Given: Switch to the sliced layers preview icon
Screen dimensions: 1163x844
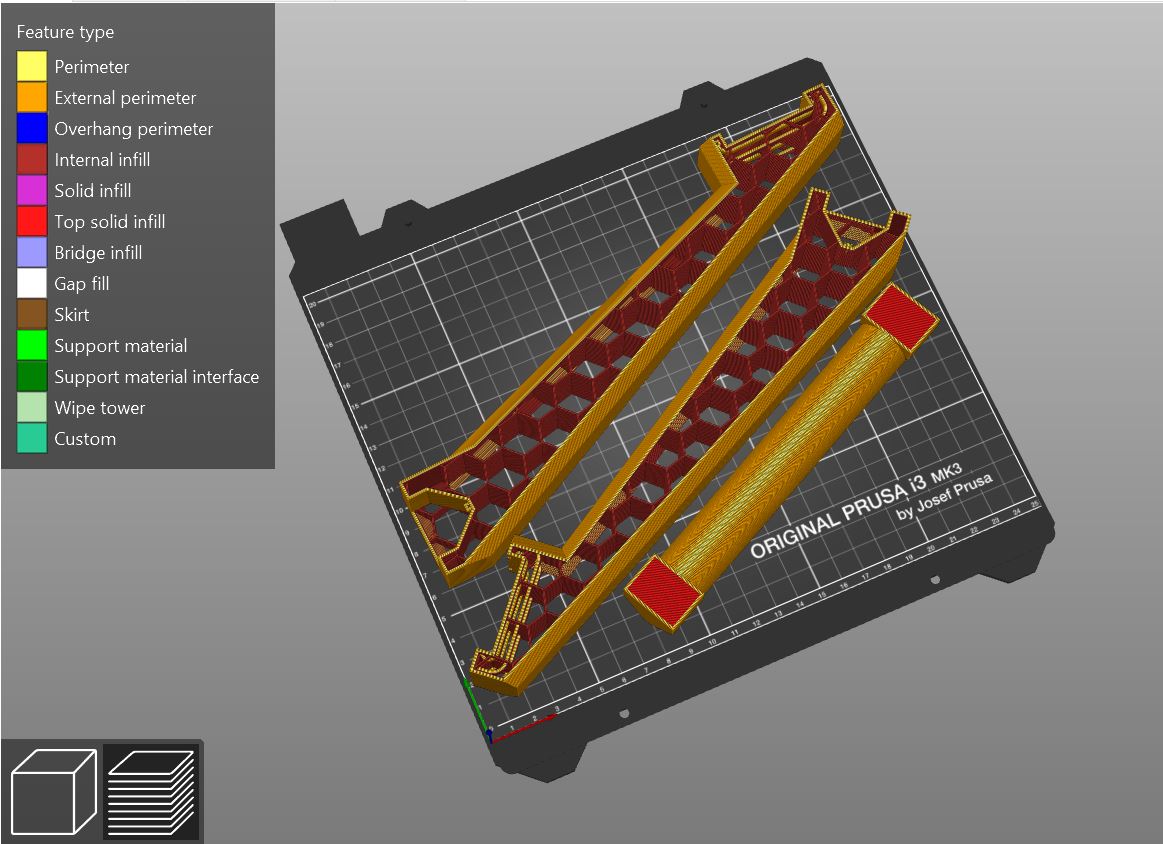Looking at the screenshot, I should pyautogui.click(x=151, y=791).
